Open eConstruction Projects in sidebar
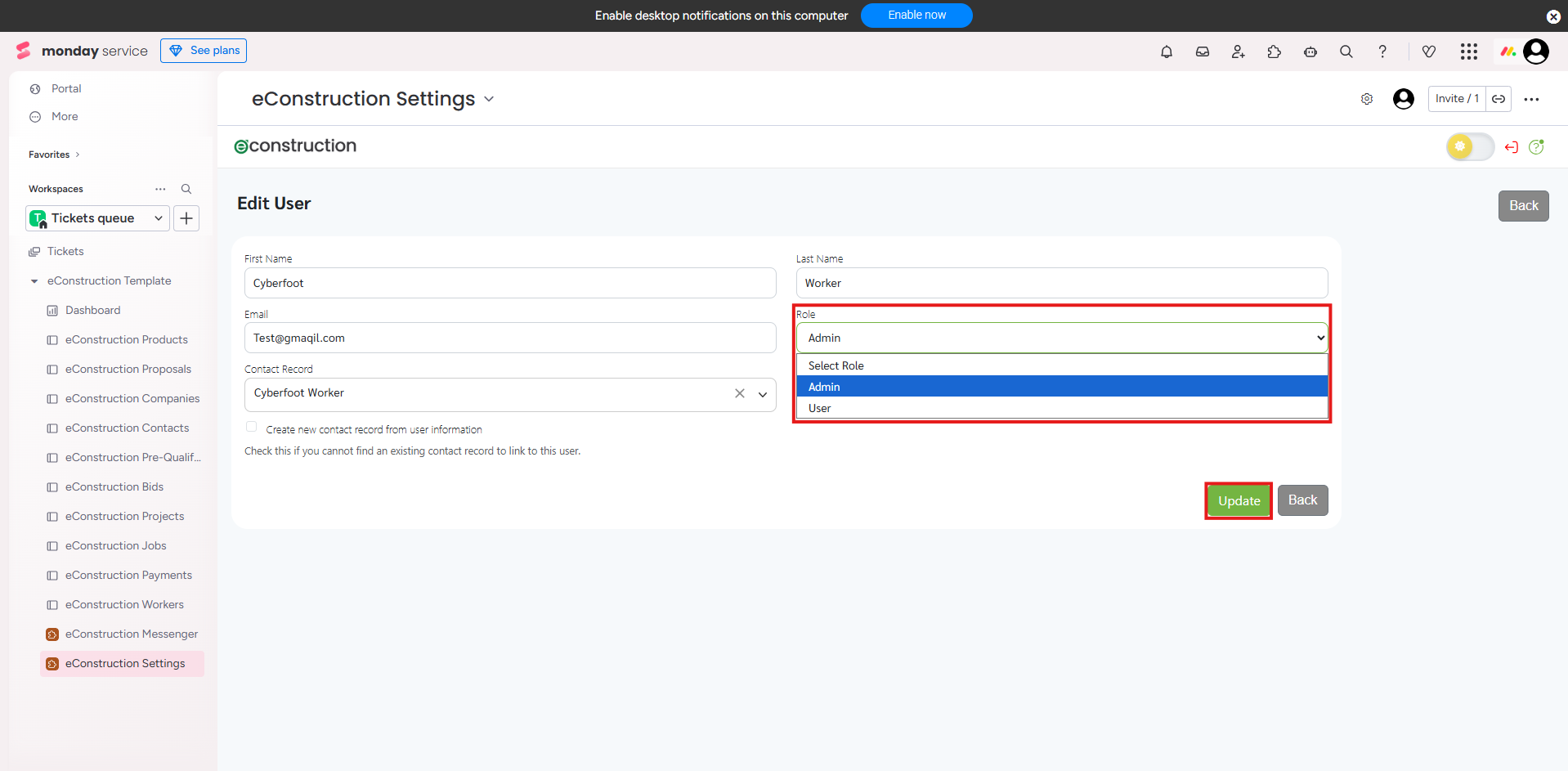1568x771 pixels. point(124,517)
